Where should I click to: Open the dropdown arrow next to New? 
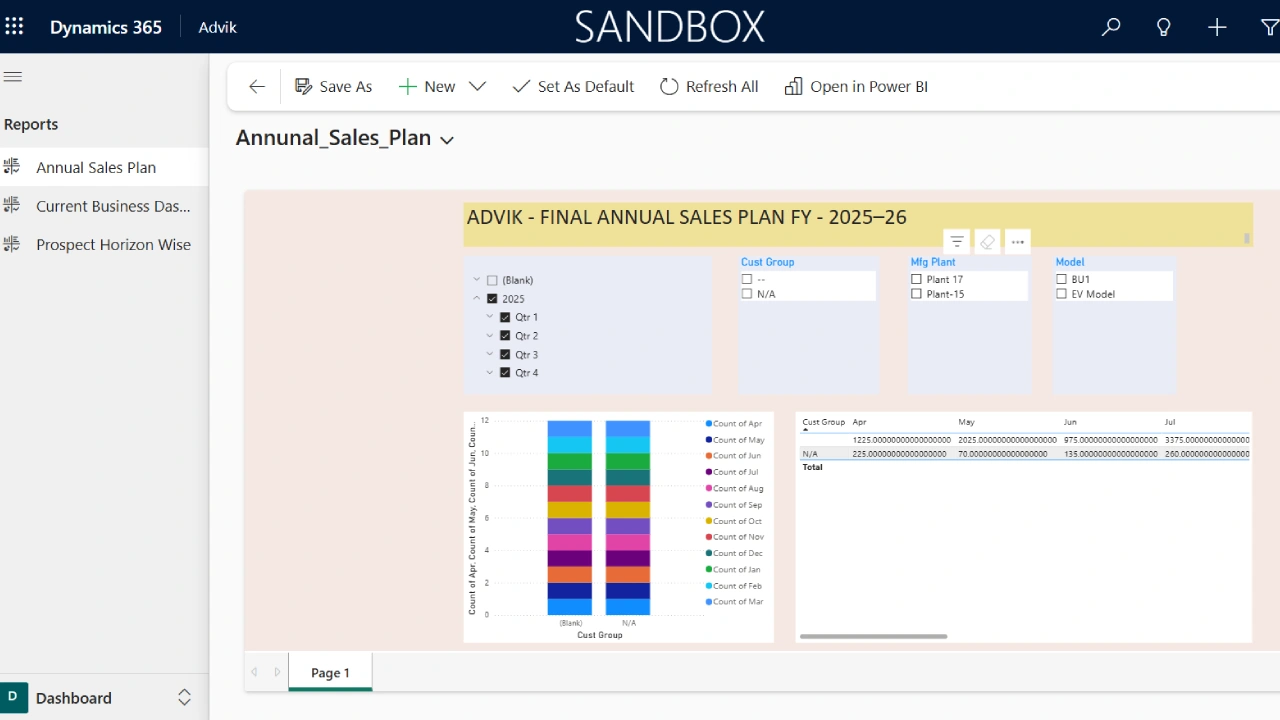[477, 87]
